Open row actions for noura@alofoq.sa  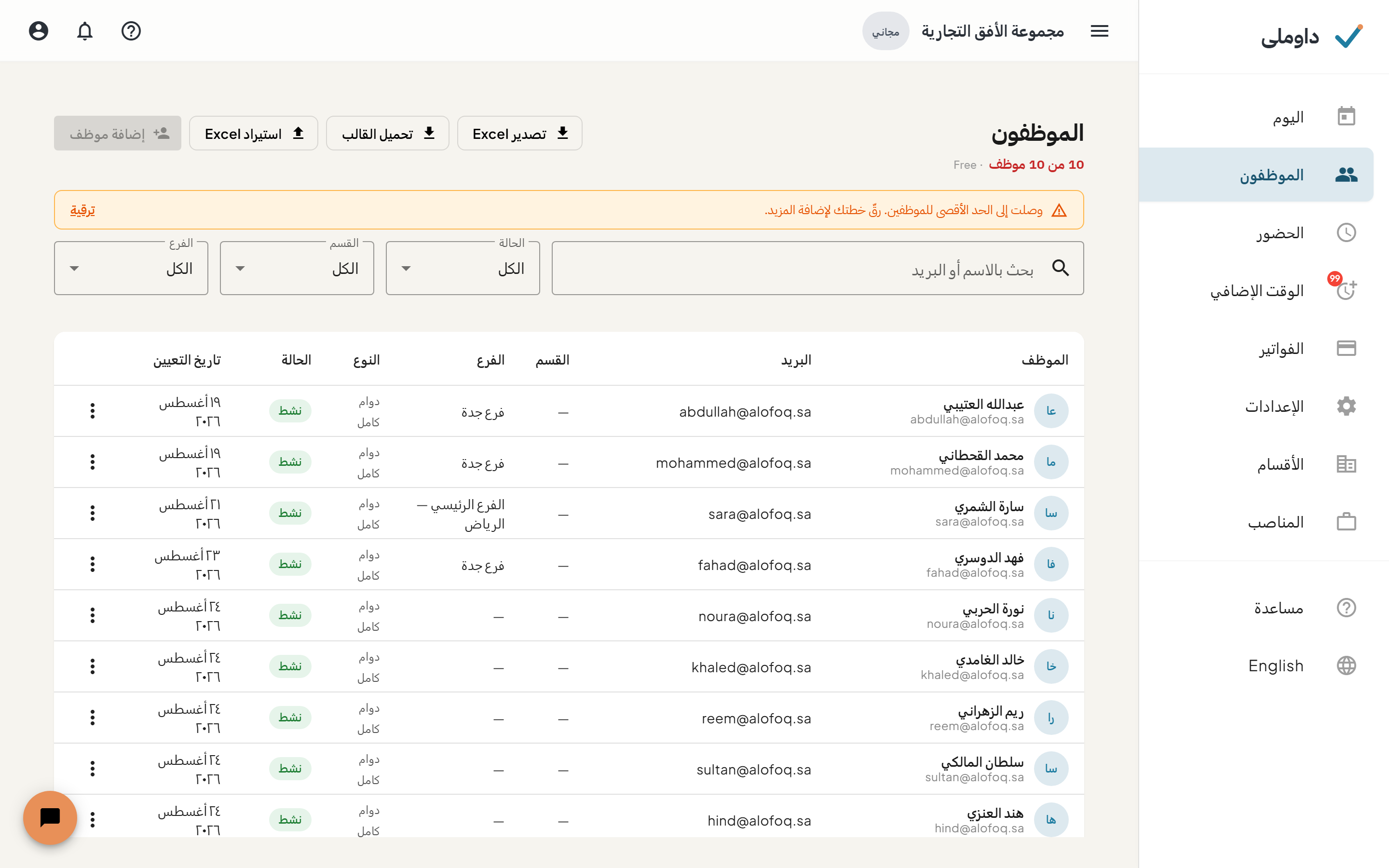(93, 615)
